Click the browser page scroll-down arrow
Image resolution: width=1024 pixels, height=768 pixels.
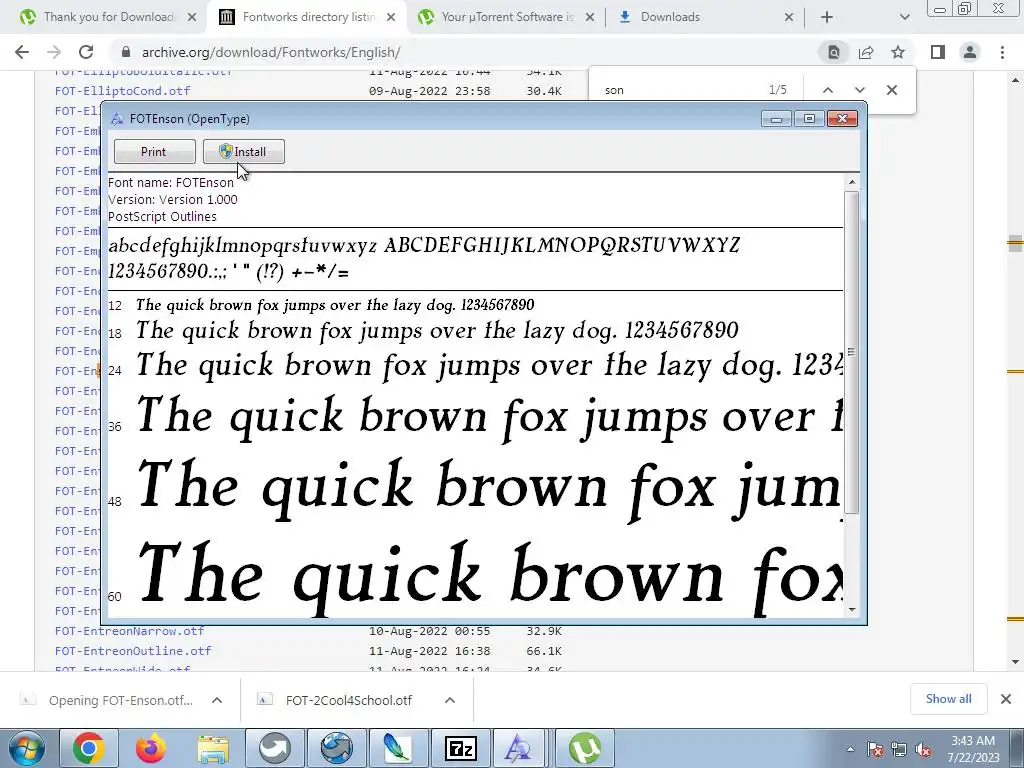(x=1015, y=662)
